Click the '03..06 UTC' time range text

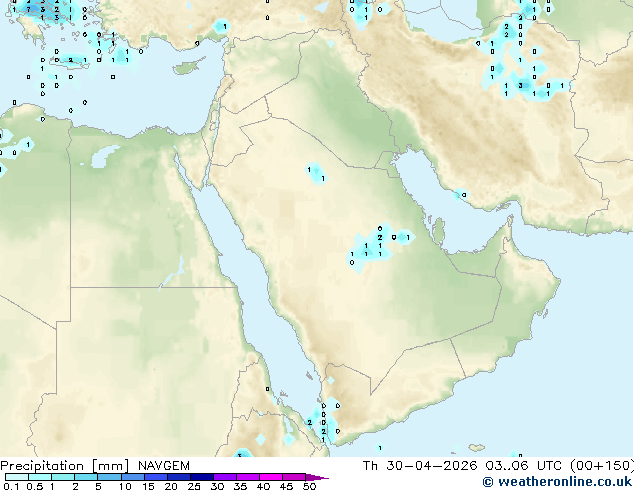(524, 466)
